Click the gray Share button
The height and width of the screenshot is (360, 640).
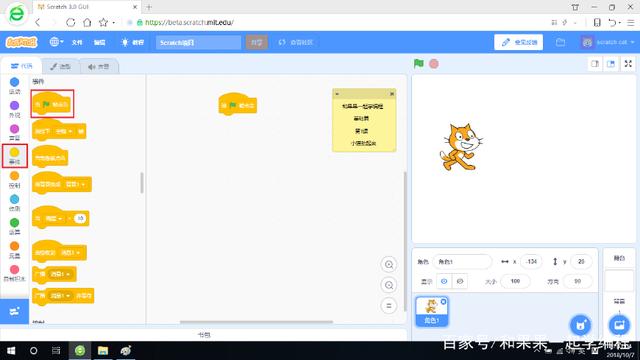[256, 42]
